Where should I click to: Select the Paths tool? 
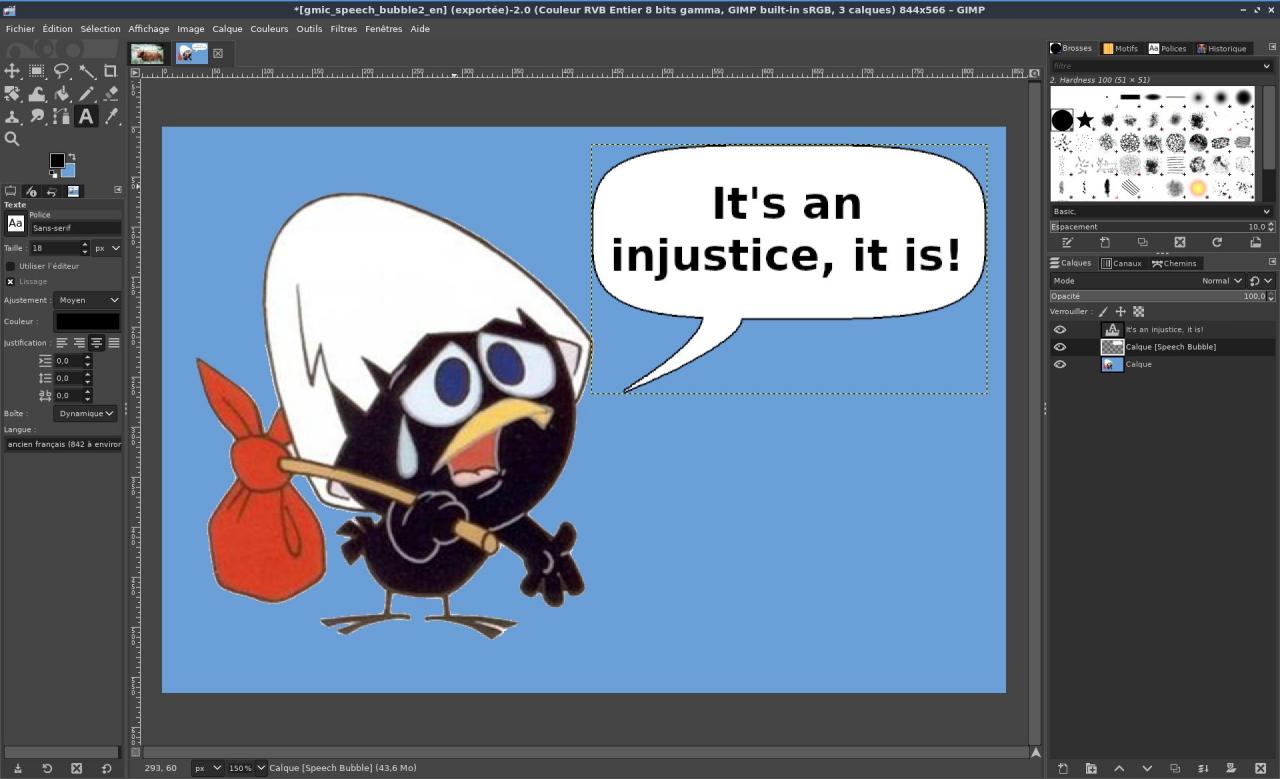click(x=62, y=117)
